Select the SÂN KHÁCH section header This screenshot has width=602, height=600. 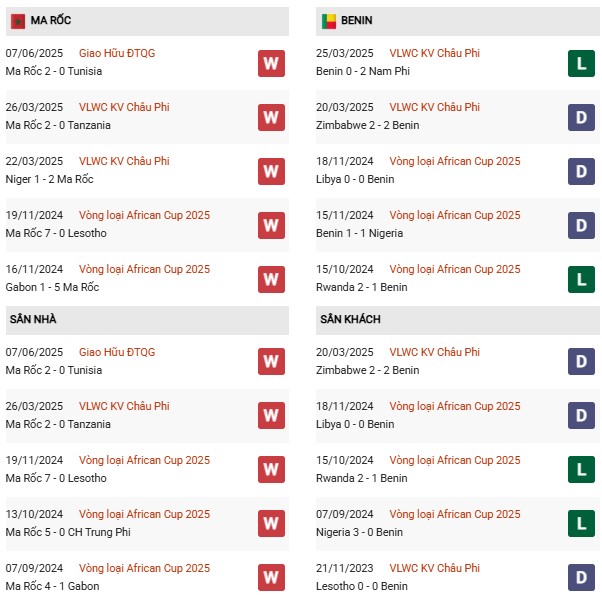coord(458,320)
